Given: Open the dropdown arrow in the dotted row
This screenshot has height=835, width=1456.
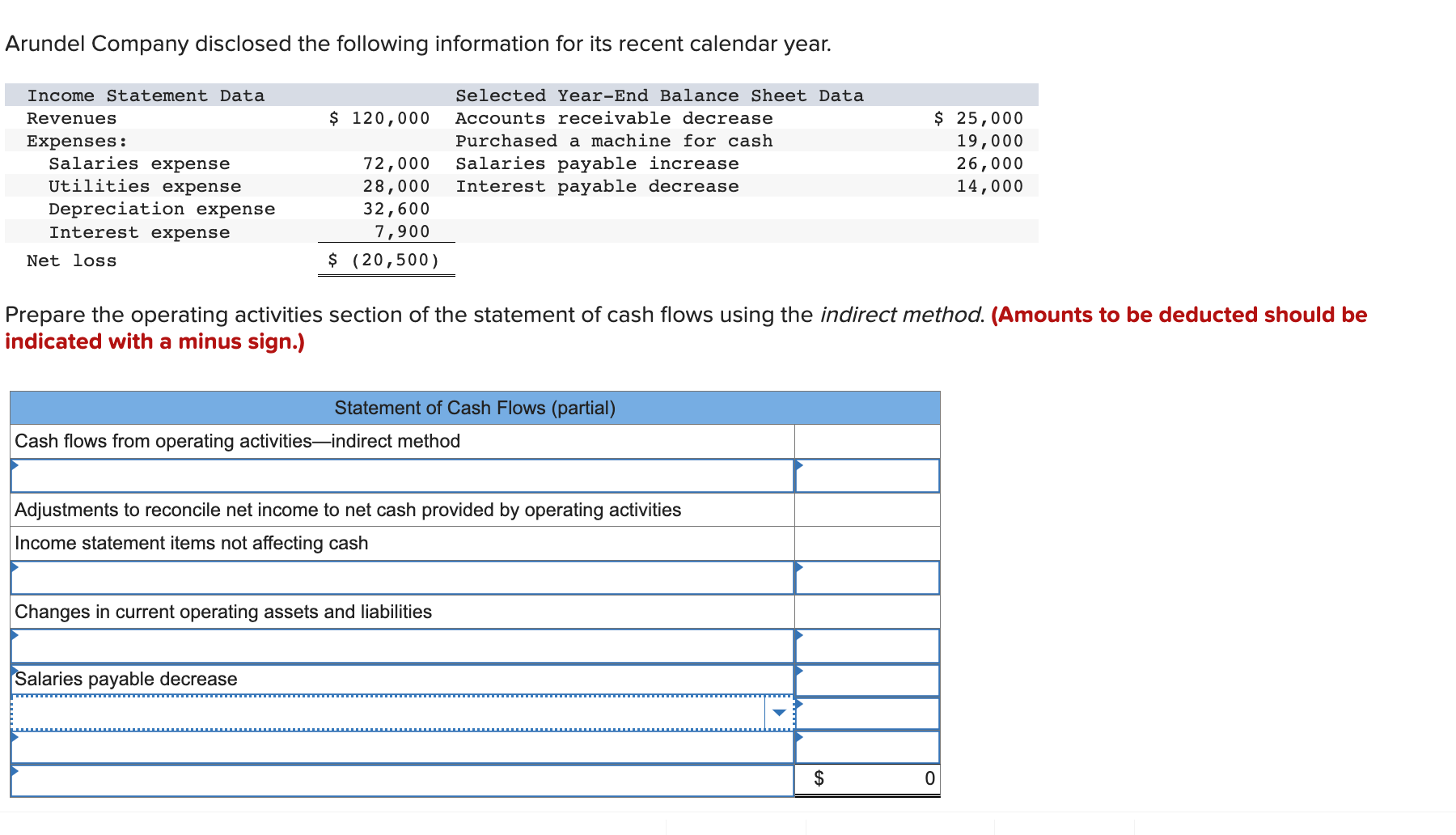Looking at the screenshot, I should [x=779, y=713].
